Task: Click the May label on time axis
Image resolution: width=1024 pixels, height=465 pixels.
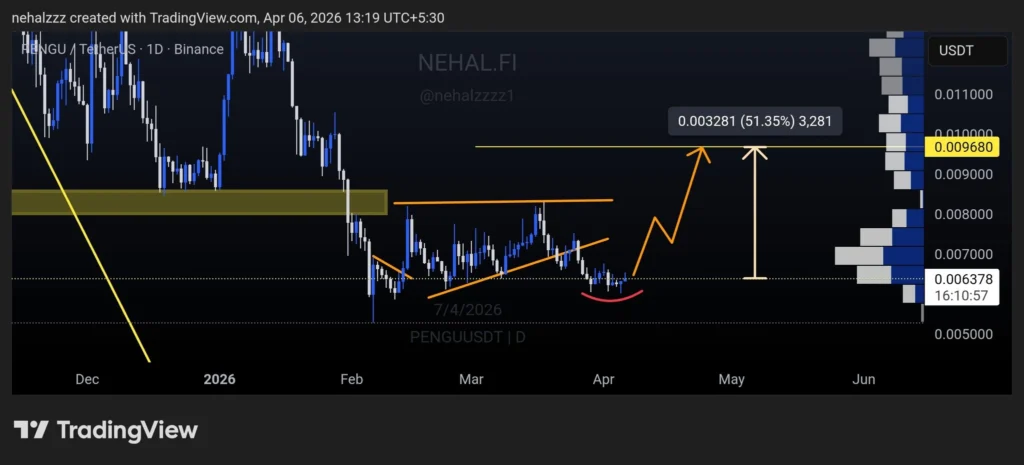Action: coord(731,379)
